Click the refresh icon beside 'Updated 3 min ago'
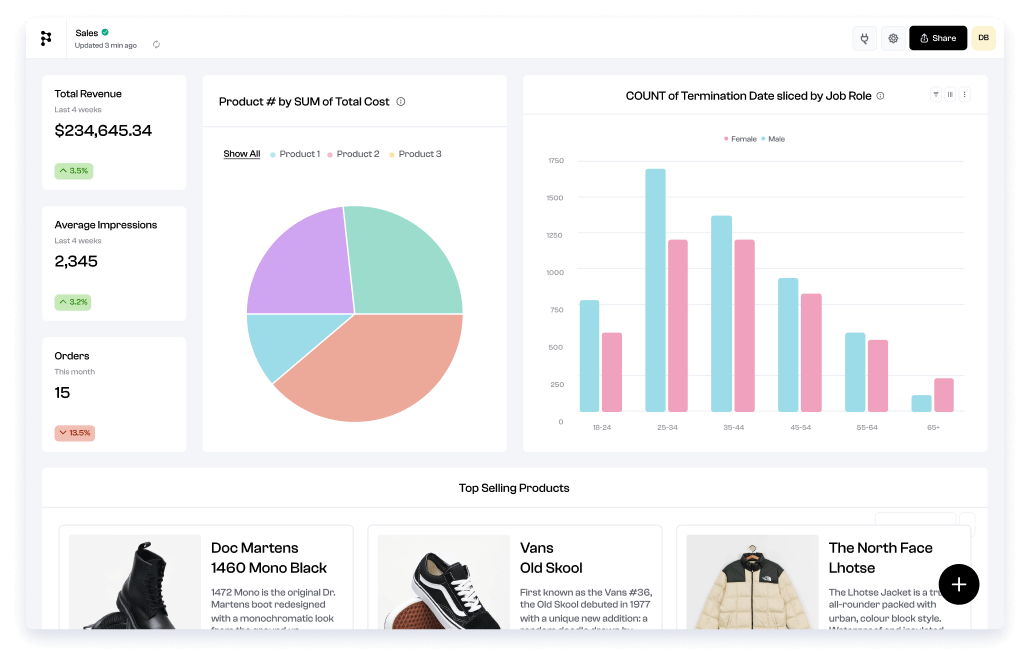 coord(156,45)
